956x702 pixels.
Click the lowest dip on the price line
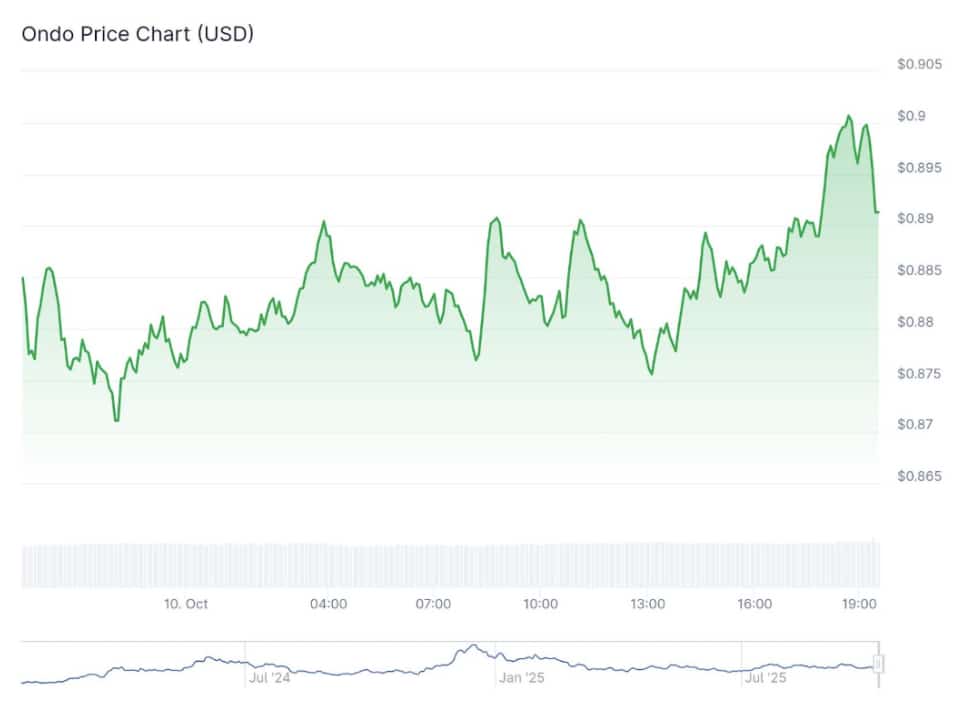click(x=116, y=421)
